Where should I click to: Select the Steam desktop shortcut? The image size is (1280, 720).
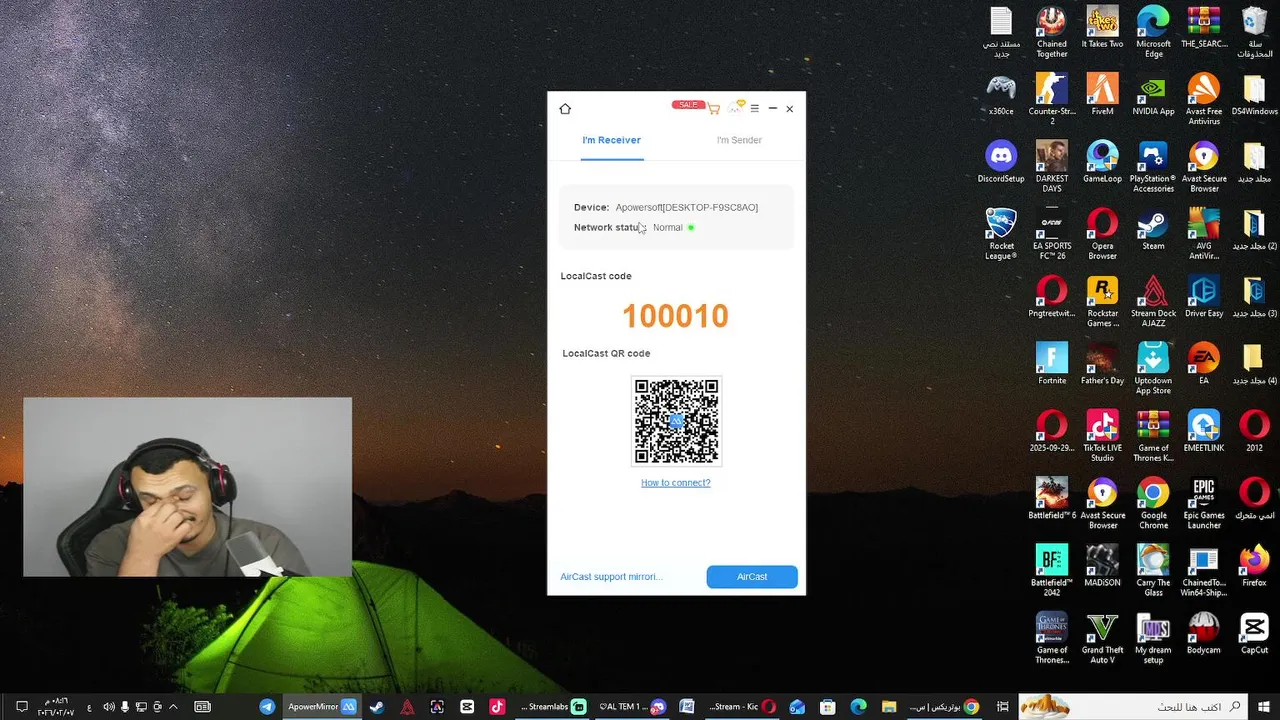pos(1153,229)
